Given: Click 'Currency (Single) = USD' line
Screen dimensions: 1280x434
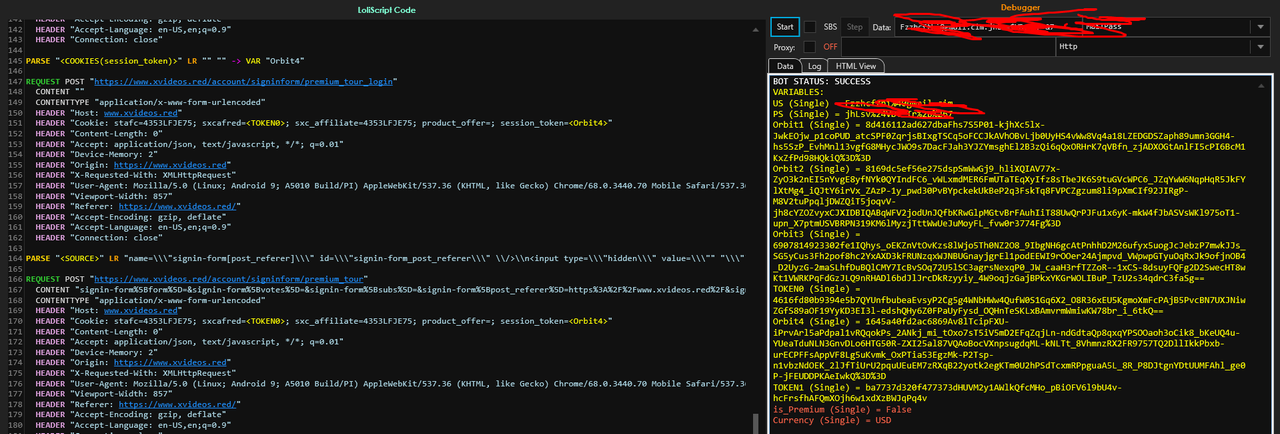Looking at the screenshot, I should (x=834, y=420).
